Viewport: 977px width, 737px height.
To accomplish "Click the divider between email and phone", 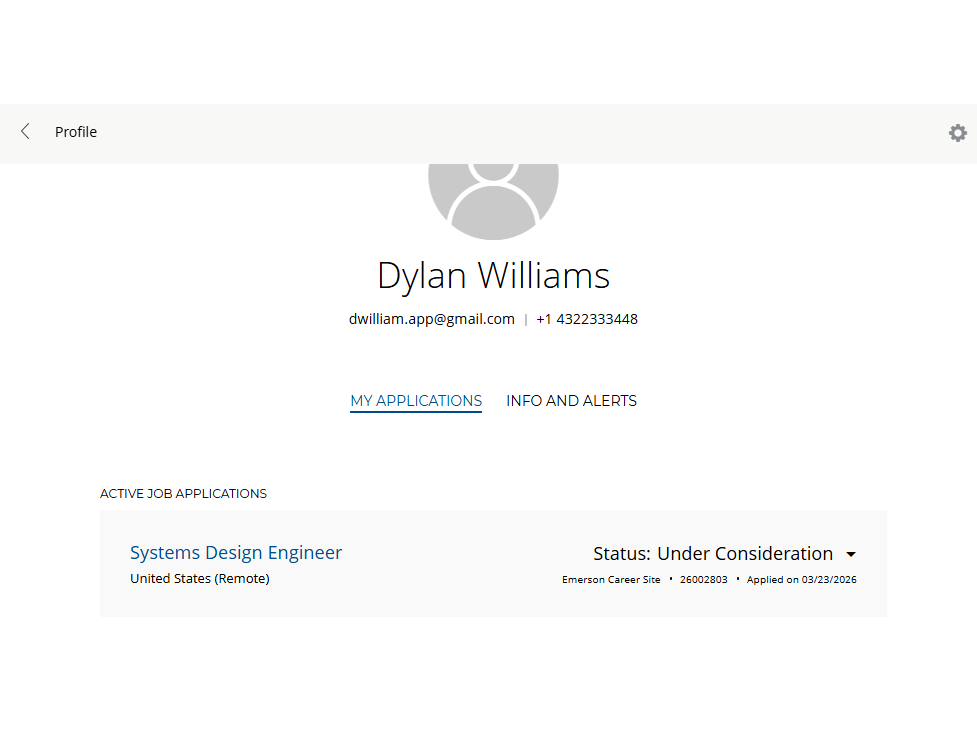I will (526, 320).
